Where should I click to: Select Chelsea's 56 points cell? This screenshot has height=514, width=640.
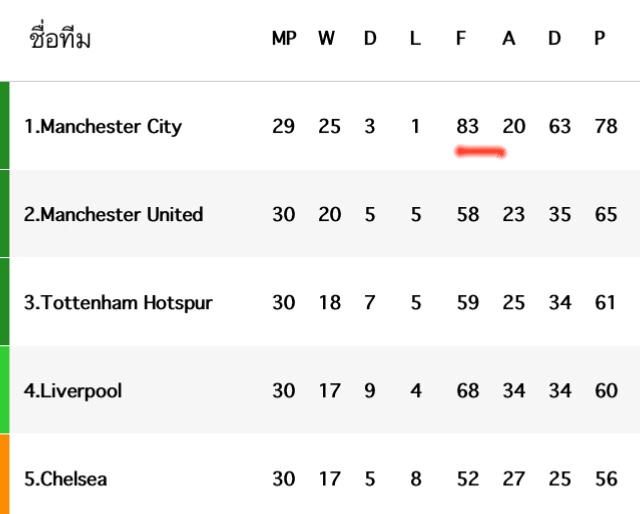[x=605, y=479]
